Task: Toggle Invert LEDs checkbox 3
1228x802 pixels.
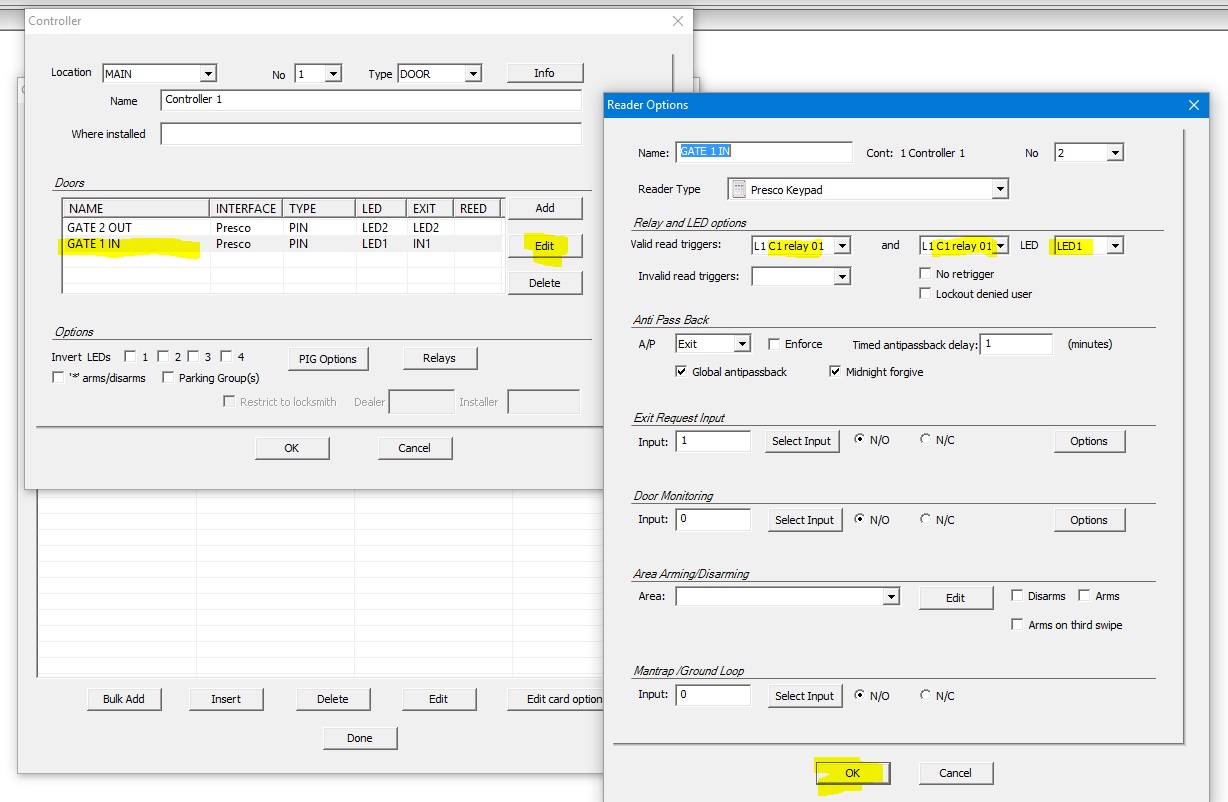Action: pos(194,356)
